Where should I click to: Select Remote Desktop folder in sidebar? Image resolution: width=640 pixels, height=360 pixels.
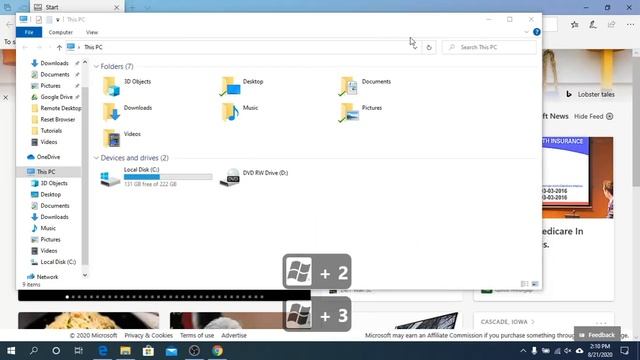pyautogui.click(x=57, y=108)
